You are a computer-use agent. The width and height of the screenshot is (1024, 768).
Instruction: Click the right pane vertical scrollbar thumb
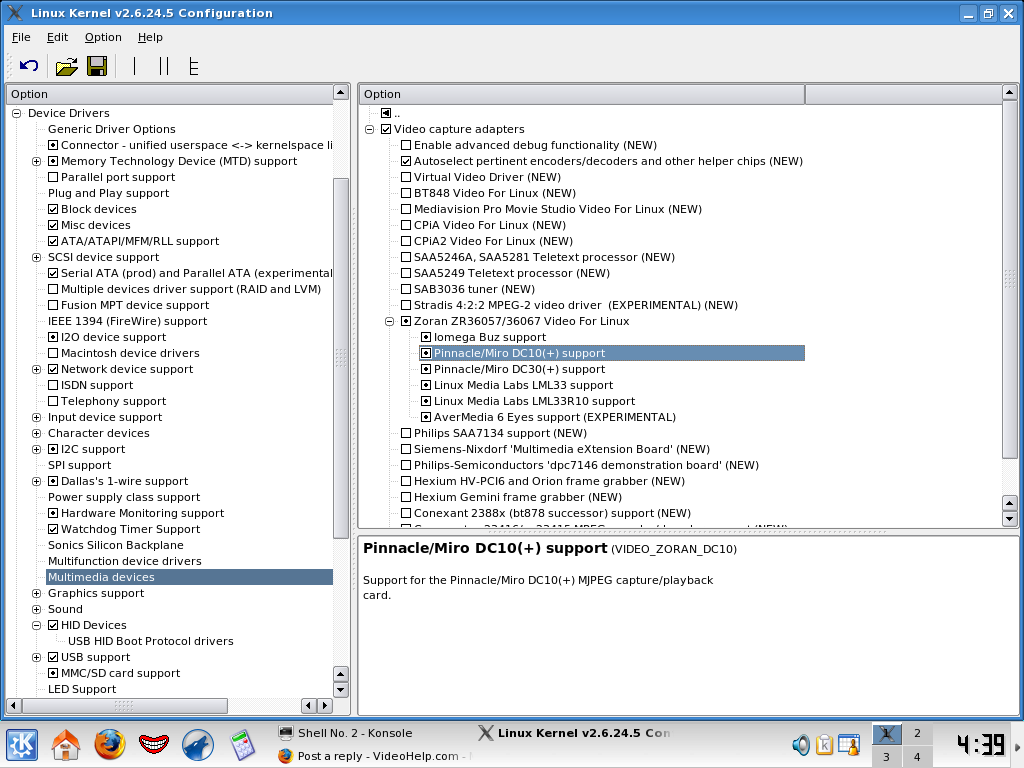pos(1010,280)
